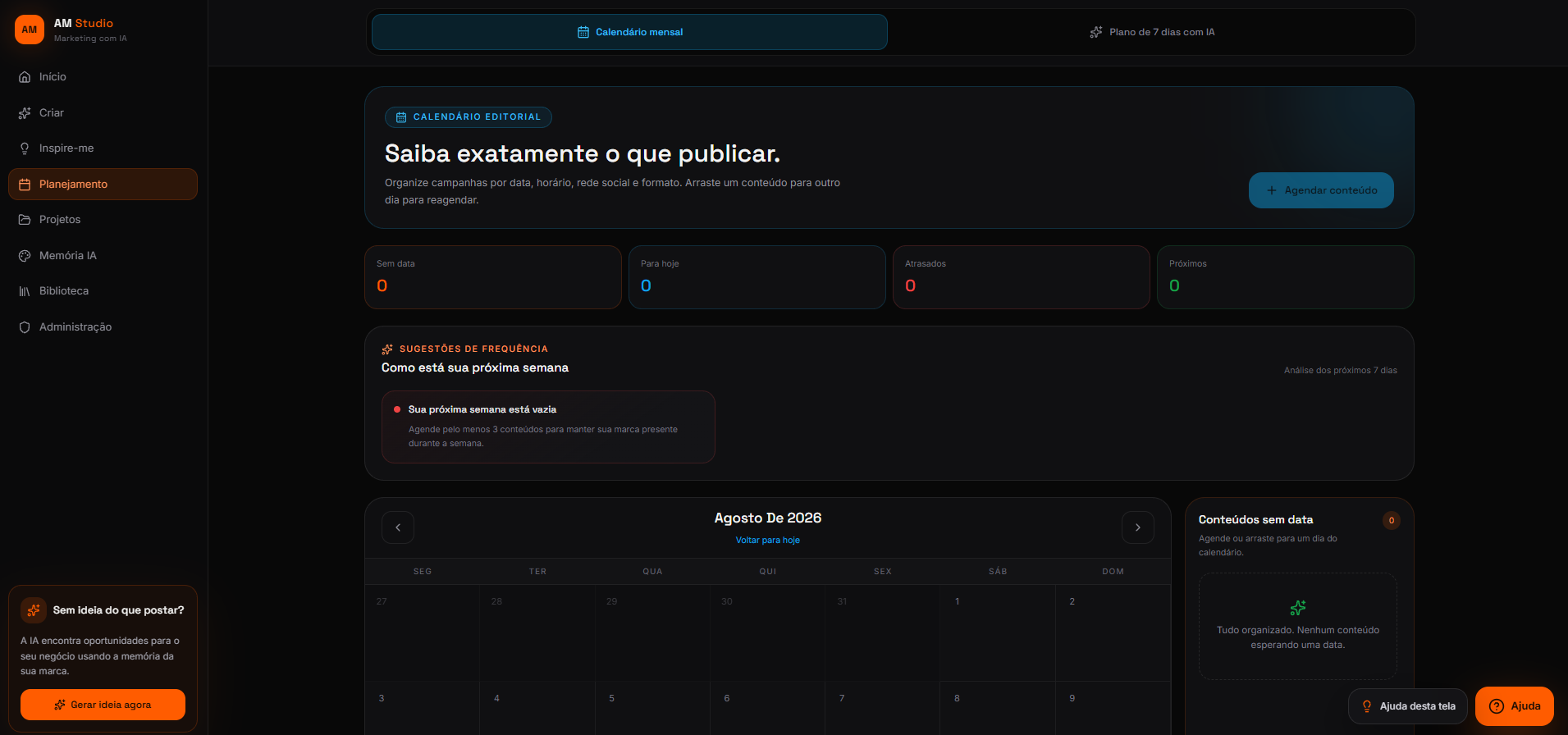Switch to Plano de 7 dias com IA tab
This screenshot has height=735, width=1568.
pos(1152,32)
